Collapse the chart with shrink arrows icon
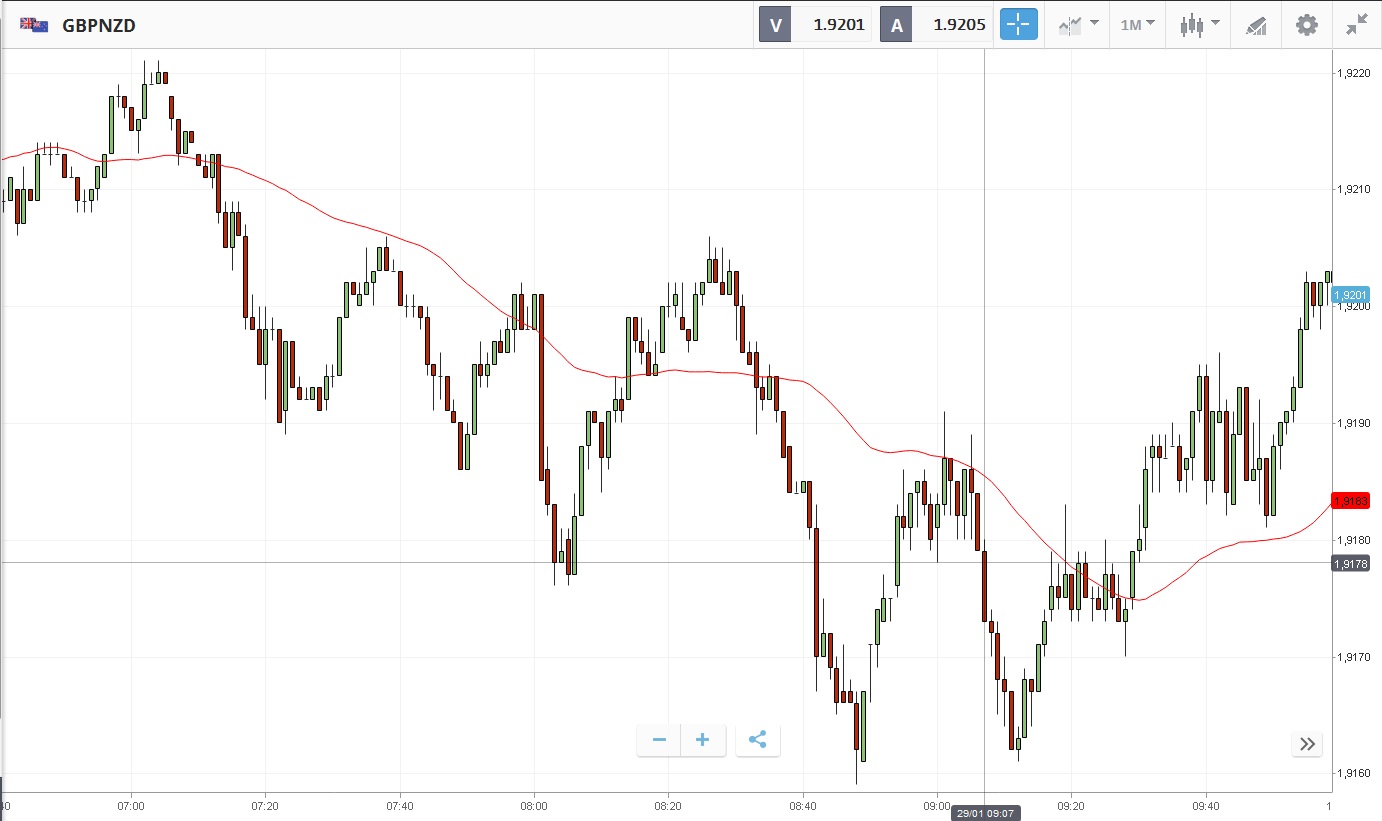Viewport: 1382px width, 821px height. coord(1356,25)
